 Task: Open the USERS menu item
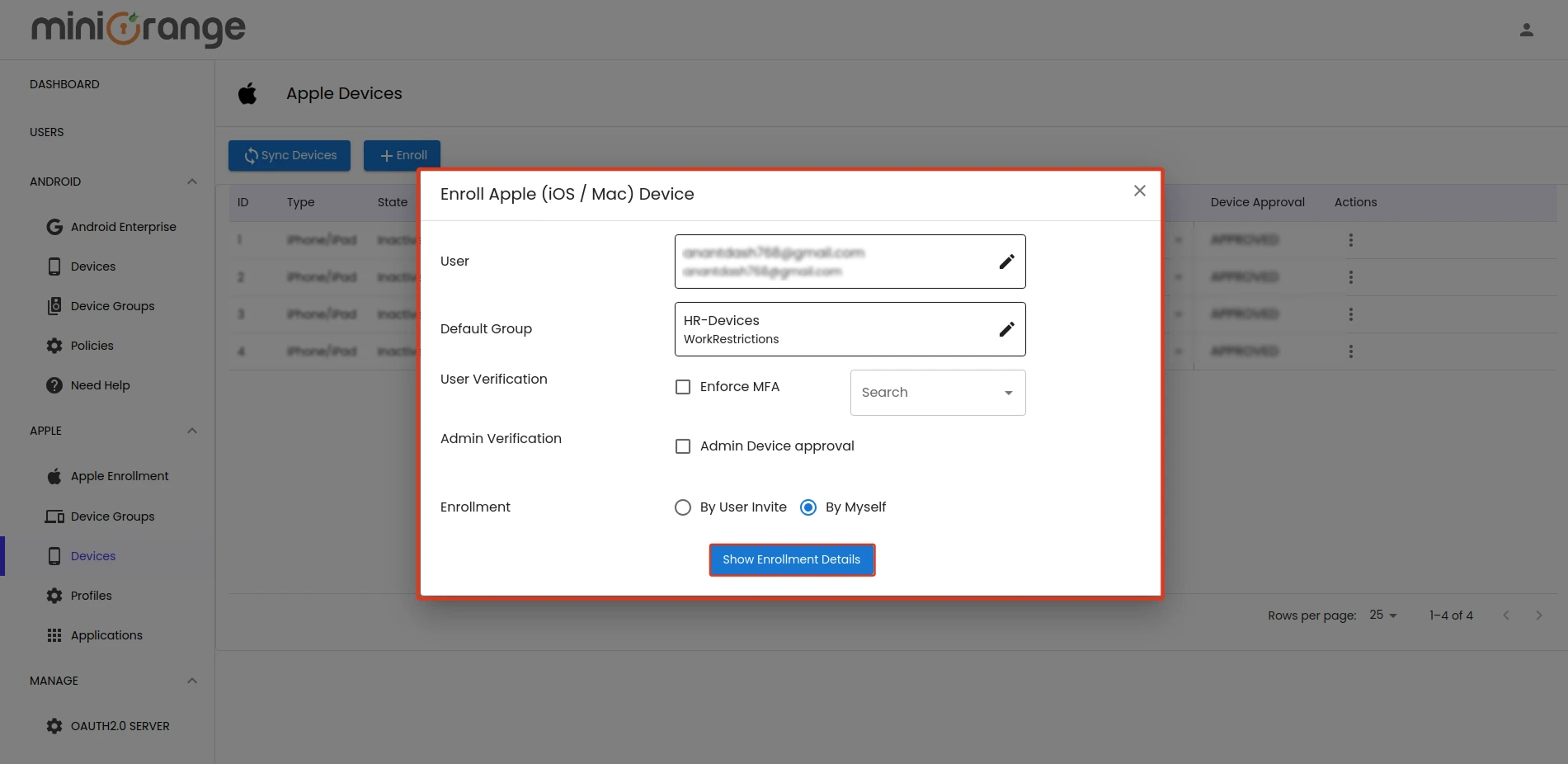click(47, 132)
